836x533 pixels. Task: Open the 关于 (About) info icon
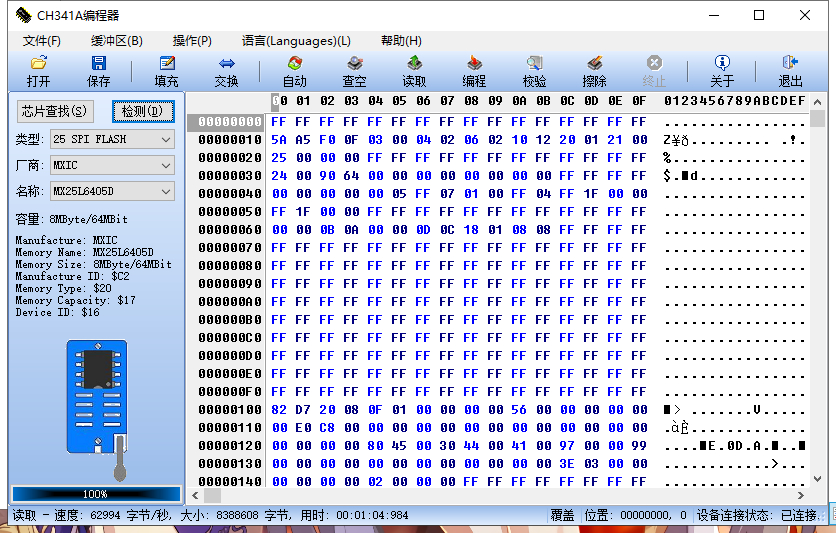722,63
